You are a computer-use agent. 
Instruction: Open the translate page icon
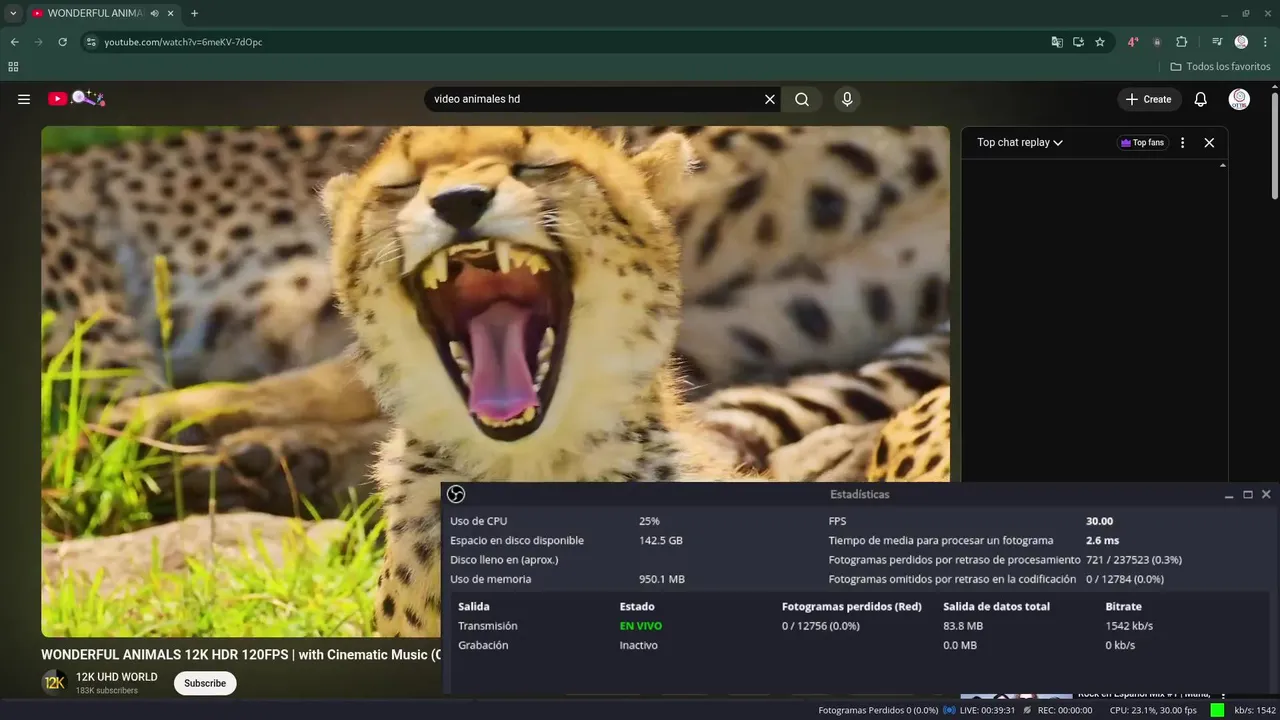click(1057, 42)
